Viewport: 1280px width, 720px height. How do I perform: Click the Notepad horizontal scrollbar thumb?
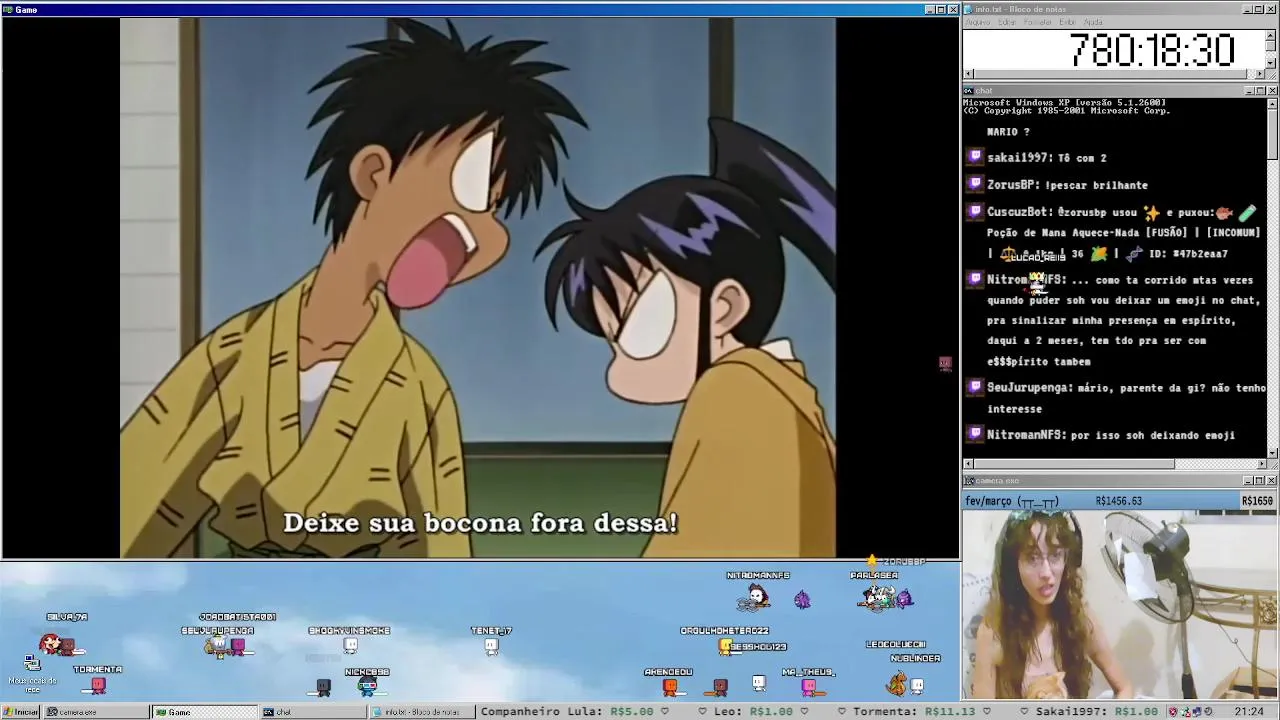[x=1111, y=74]
